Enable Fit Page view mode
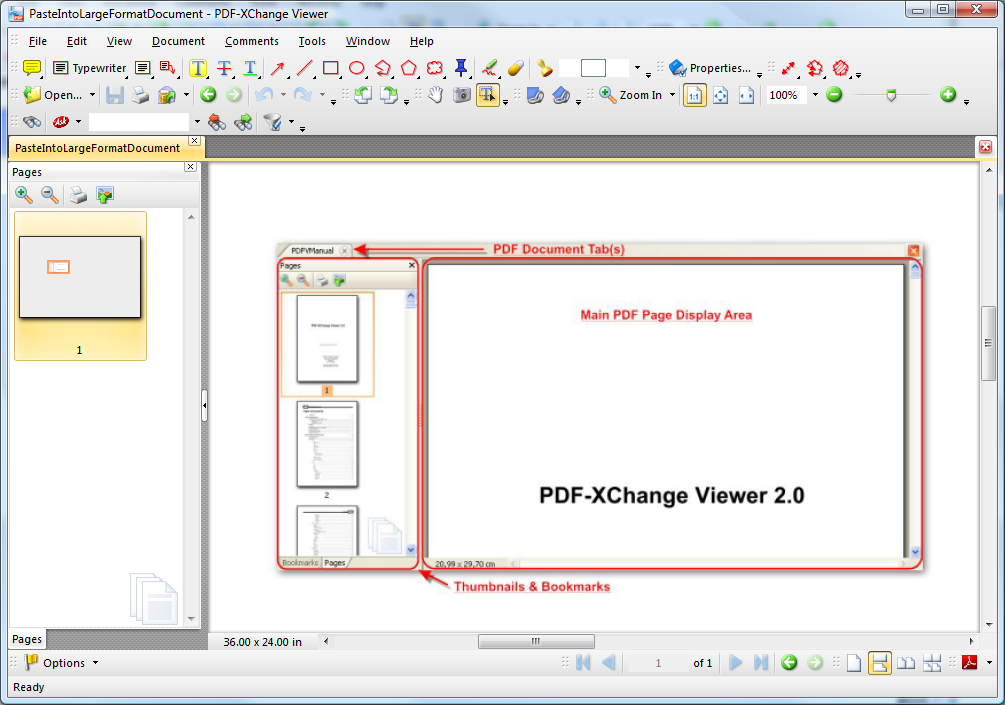 [x=720, y=95]
